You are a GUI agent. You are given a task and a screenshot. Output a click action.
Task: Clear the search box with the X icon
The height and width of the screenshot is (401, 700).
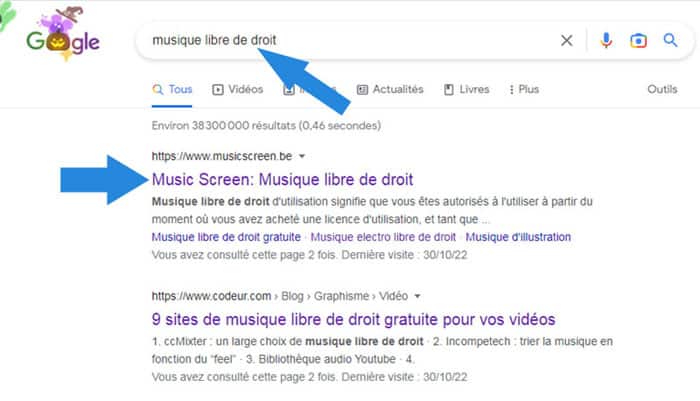tap(567, 41)
